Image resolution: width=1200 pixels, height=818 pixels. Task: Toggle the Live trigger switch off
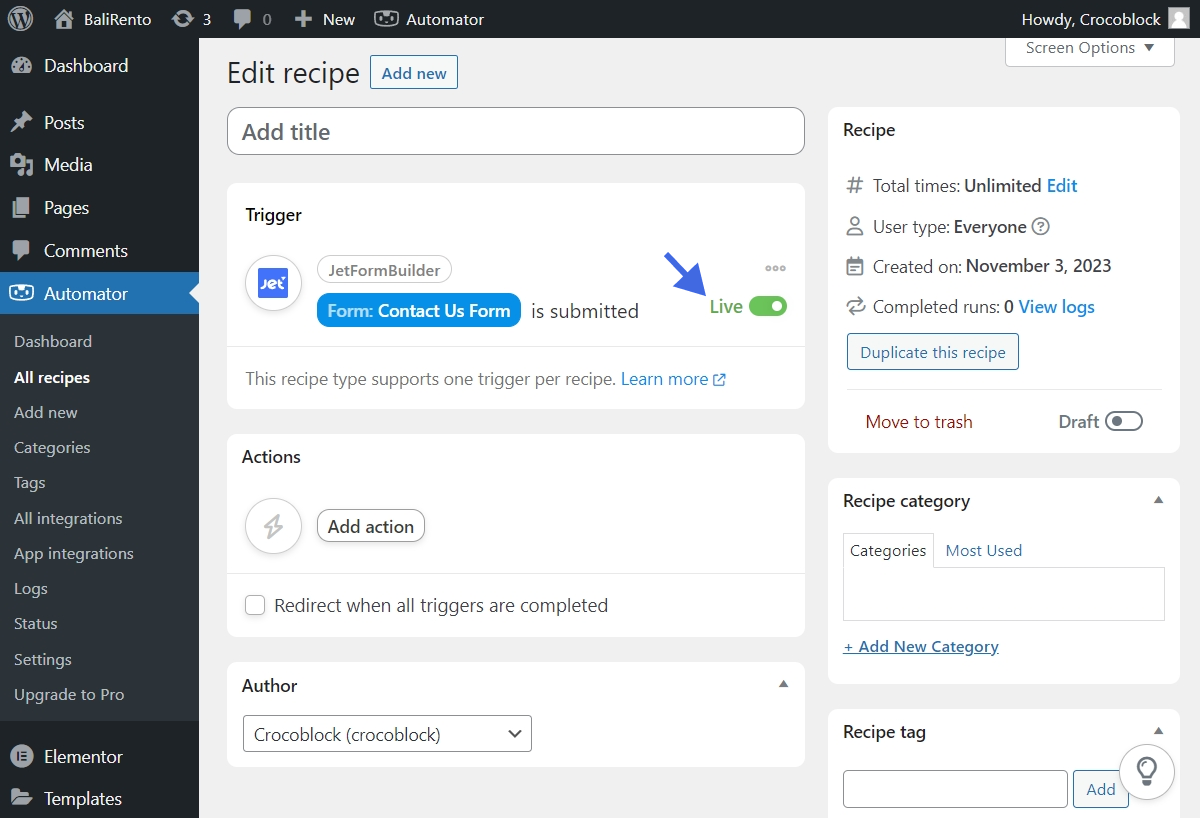coord(768,306)
